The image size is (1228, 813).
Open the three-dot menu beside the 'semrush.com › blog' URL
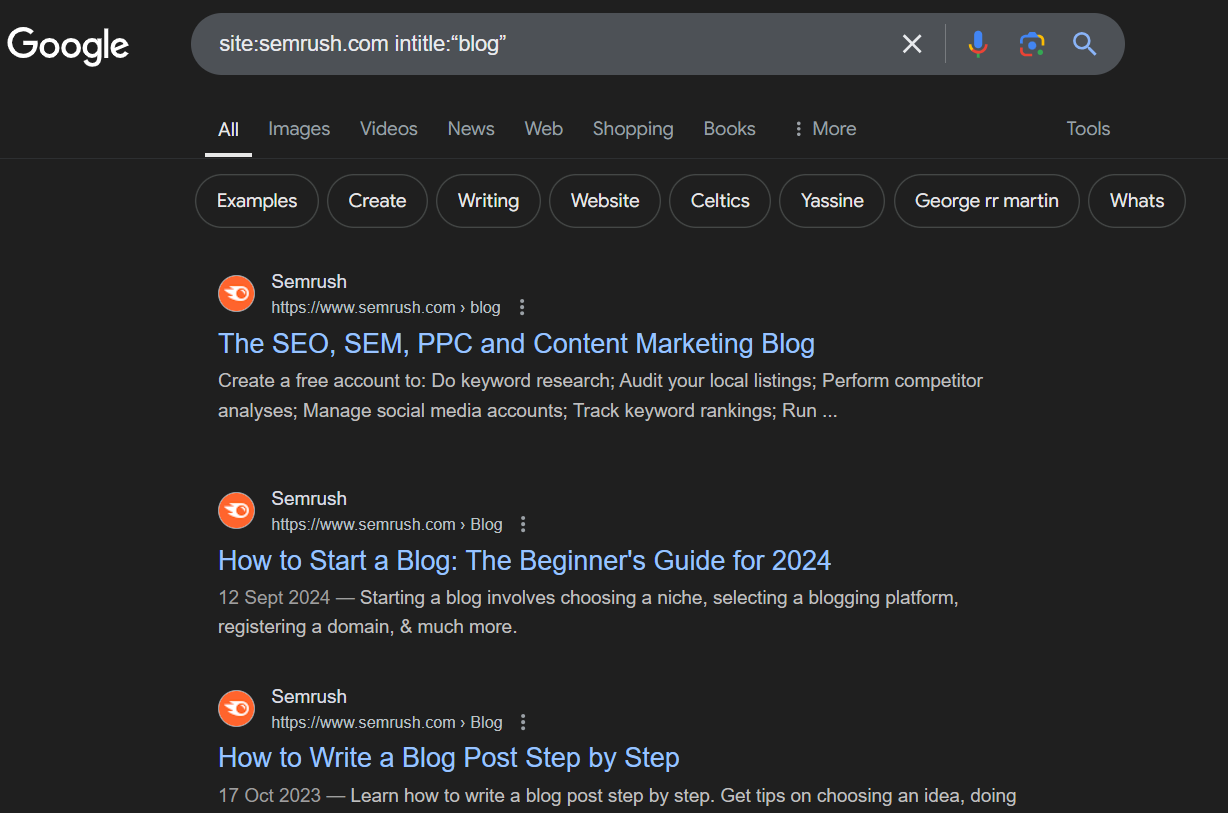[x=522, y=308]
